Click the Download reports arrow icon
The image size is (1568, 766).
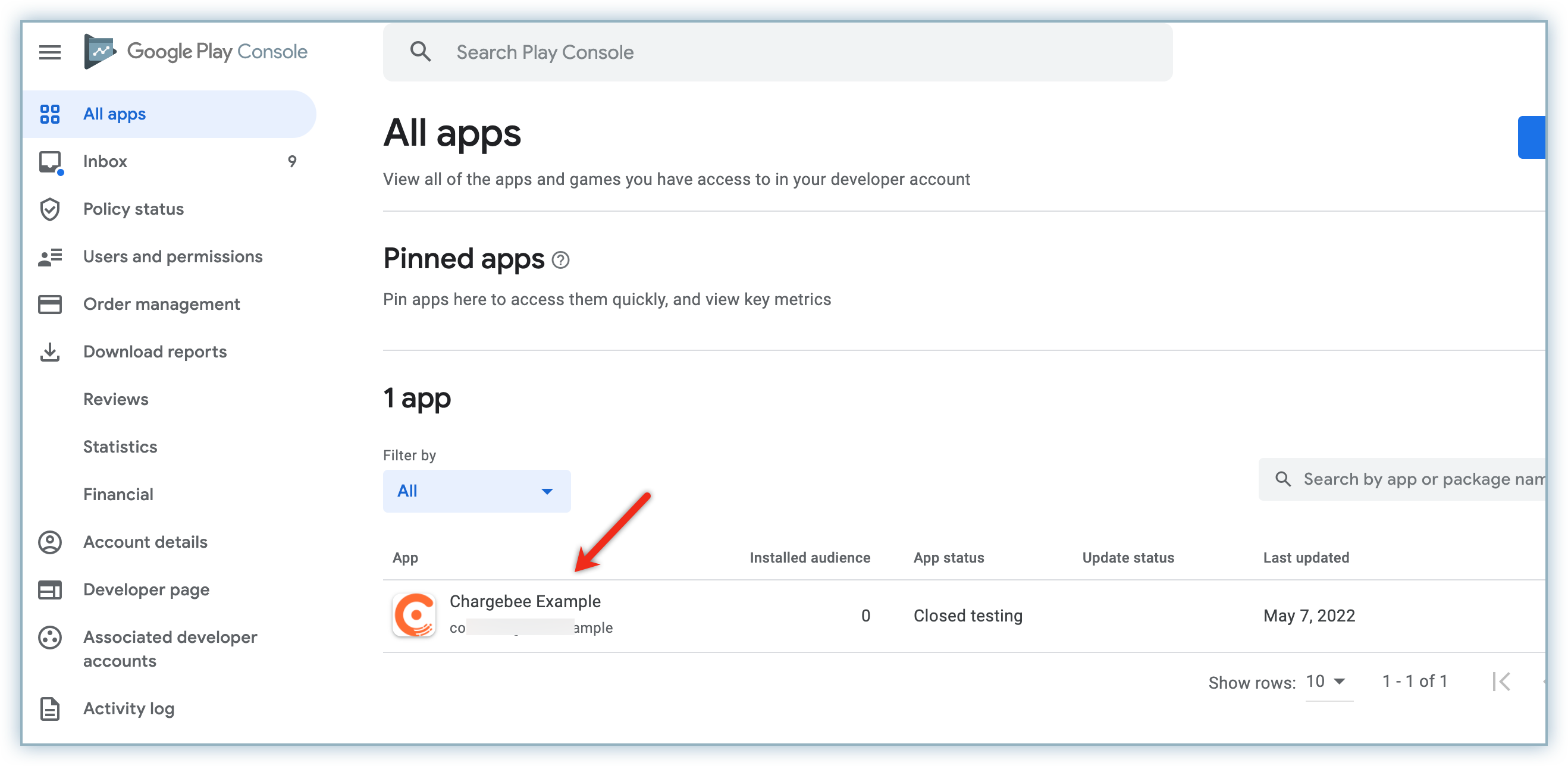click(x=49, y=351)
